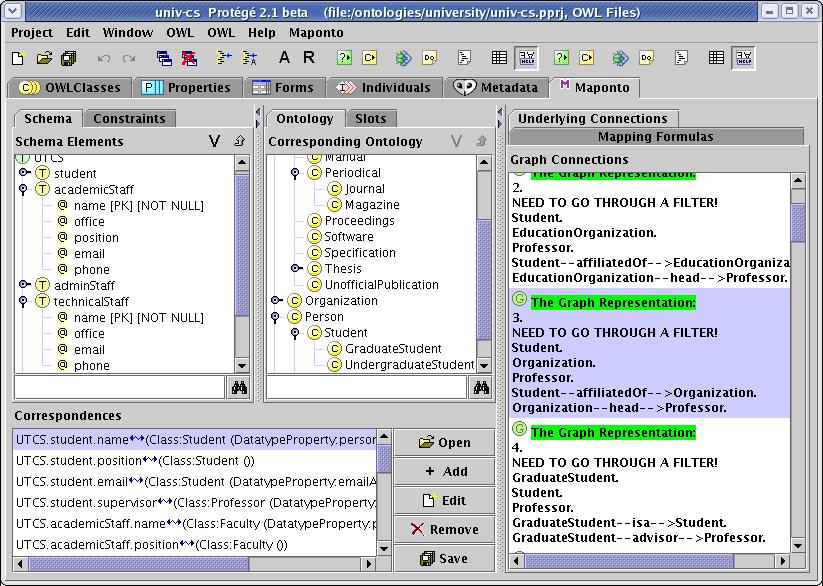
Task: Click the schema search input field
Action: 120,388
